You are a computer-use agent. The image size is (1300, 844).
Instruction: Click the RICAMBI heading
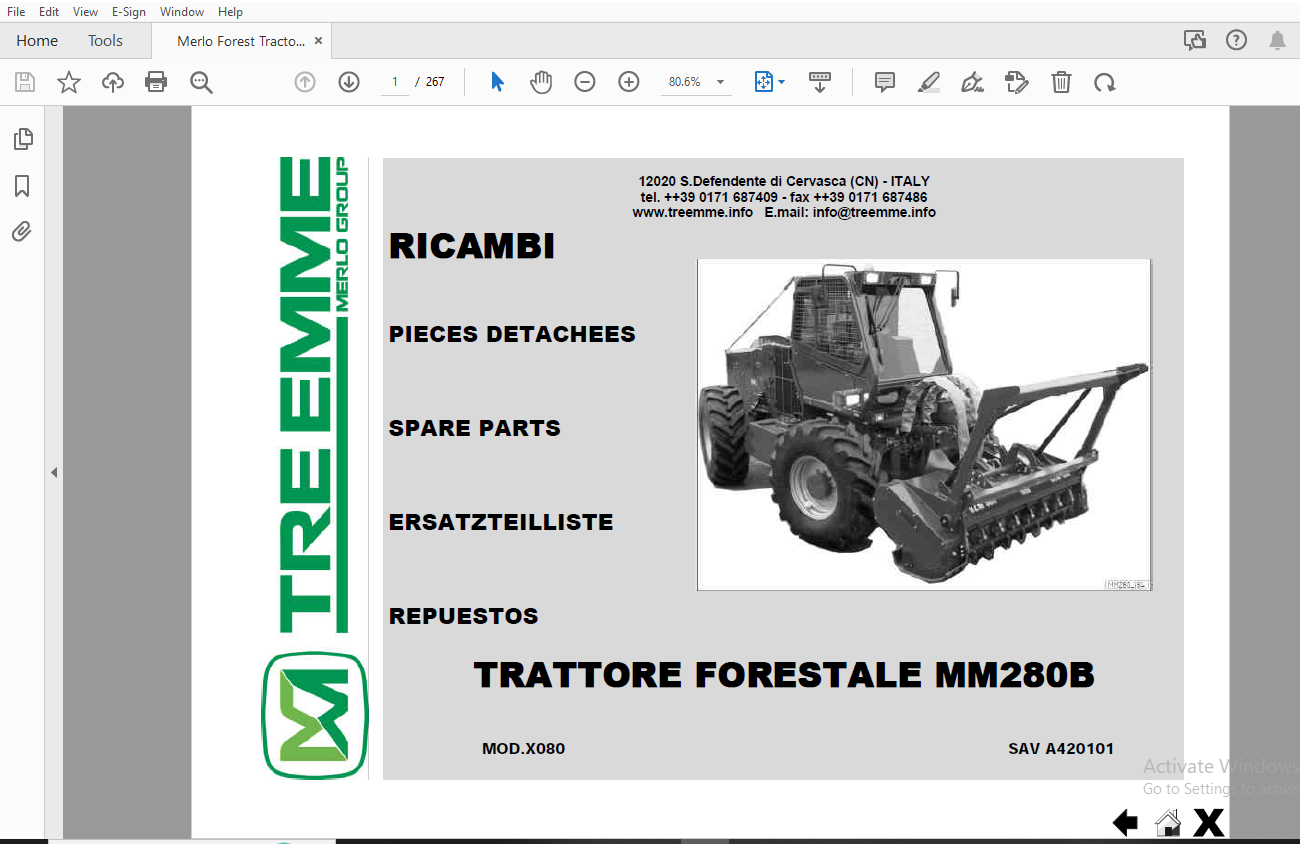coord(472,246)
